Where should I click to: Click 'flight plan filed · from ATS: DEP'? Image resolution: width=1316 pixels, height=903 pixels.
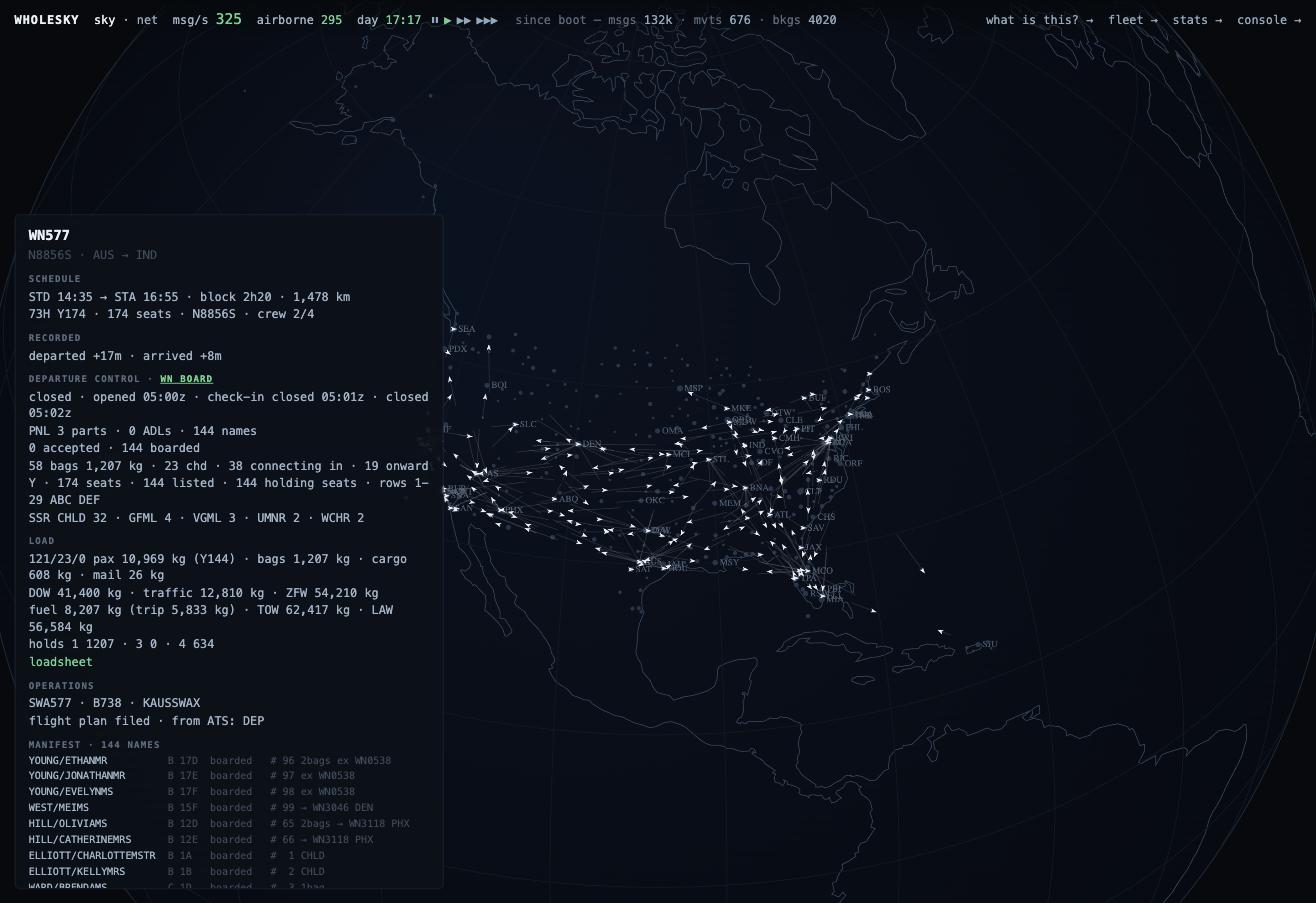[146, 721]
